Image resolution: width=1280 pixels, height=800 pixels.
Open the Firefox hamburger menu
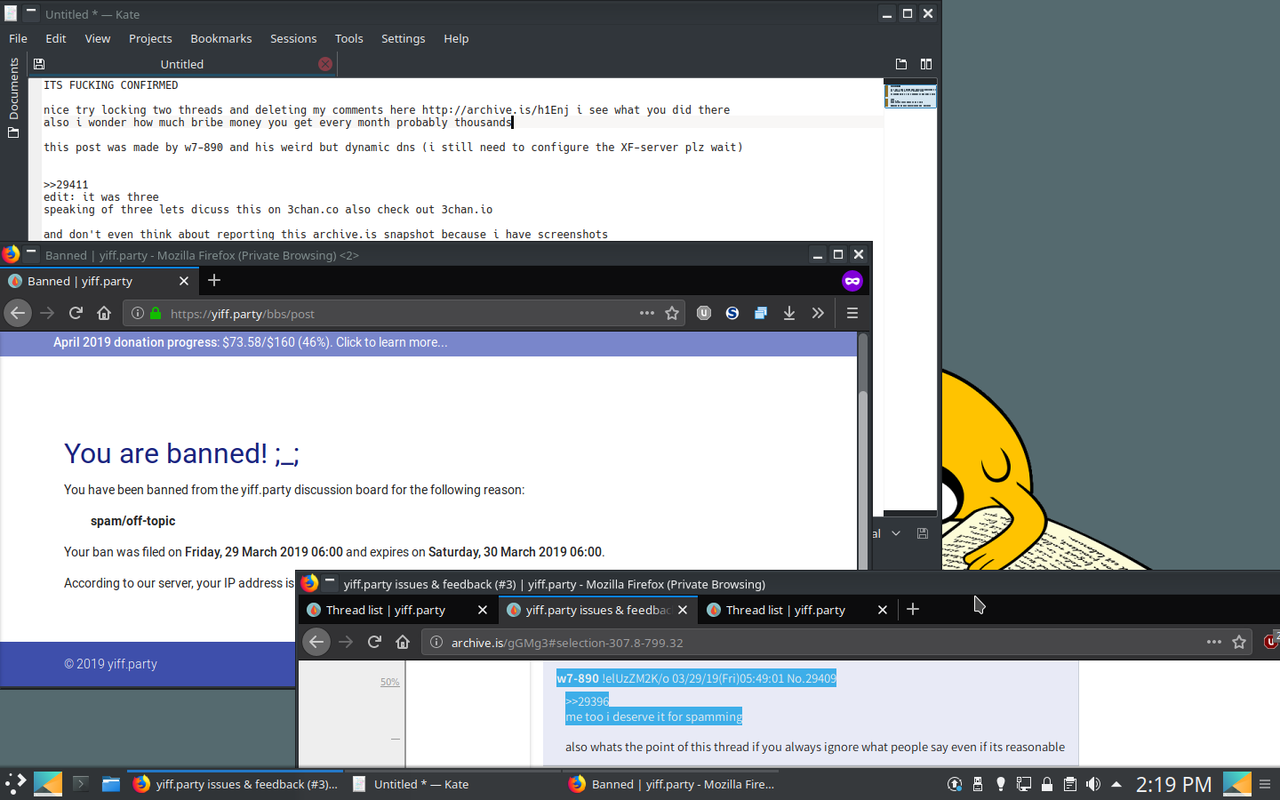[x=852, y=313]
